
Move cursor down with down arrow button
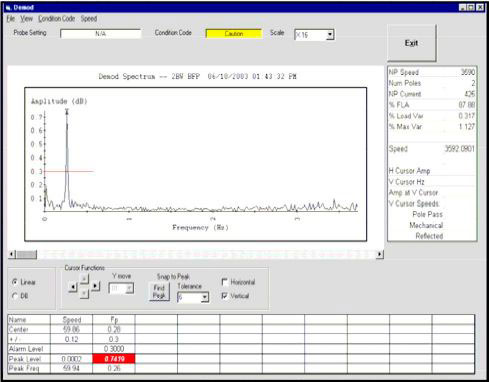(x=84, y=293)
